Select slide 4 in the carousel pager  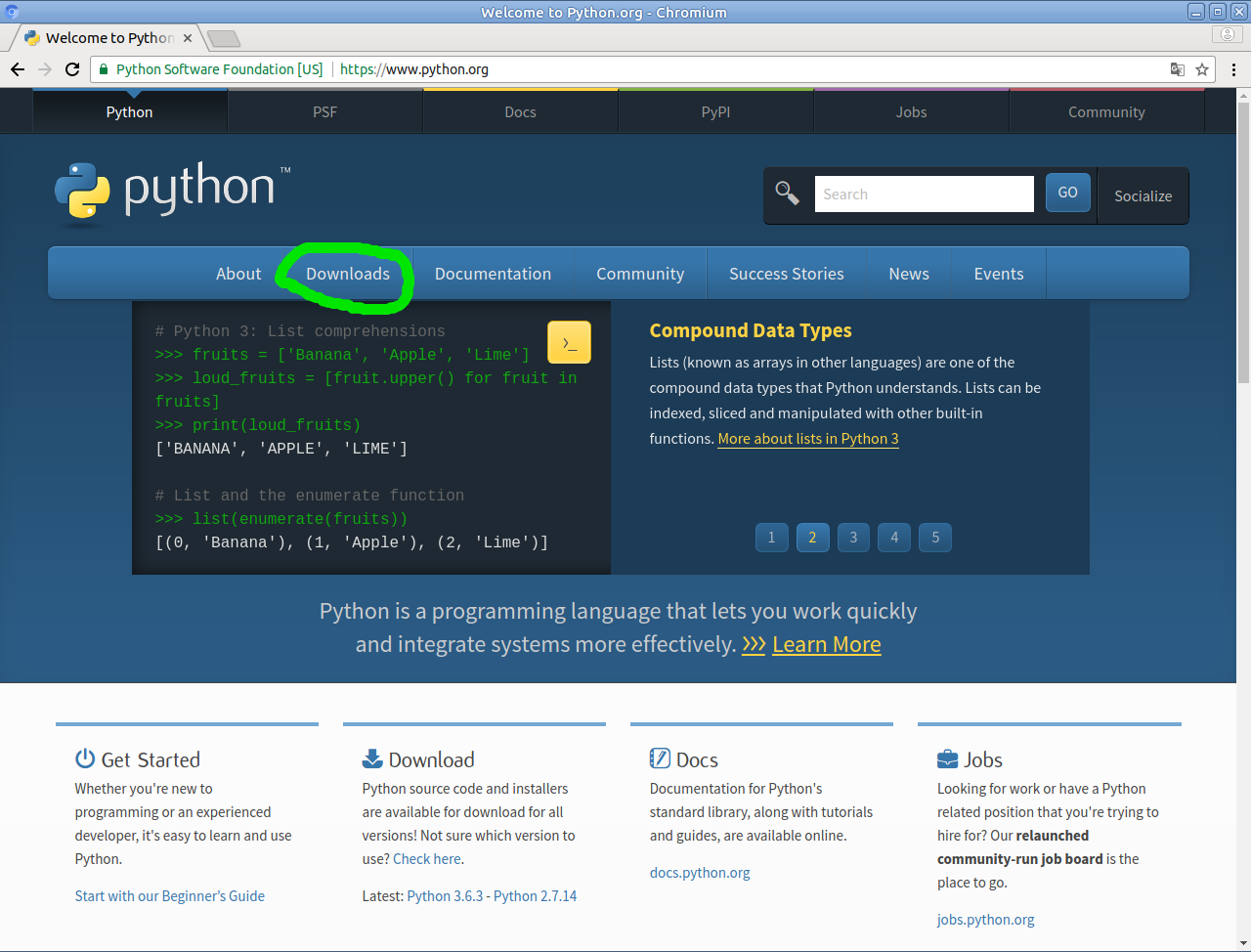(893, 537)
